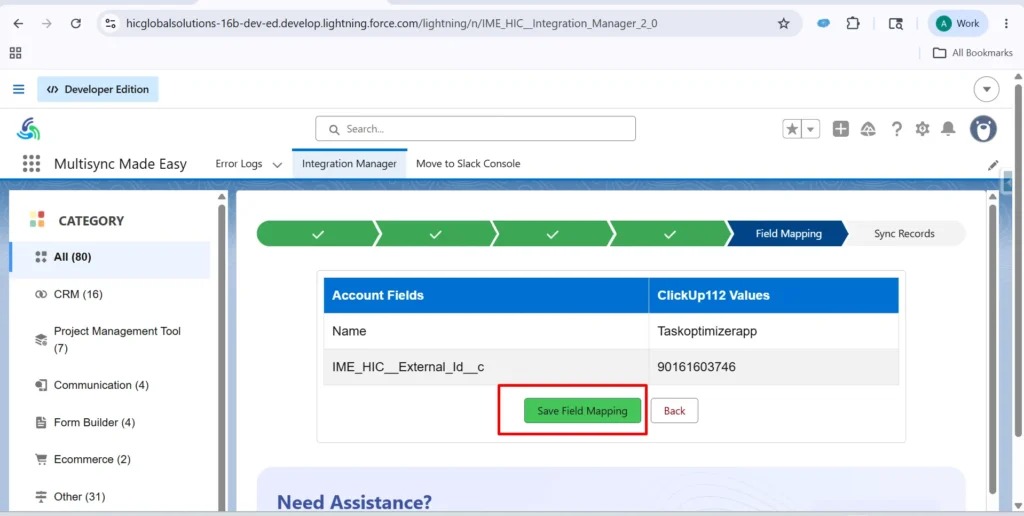The image size is (1024, 516).
Task: Reload the page
Action: click(76, 24)
